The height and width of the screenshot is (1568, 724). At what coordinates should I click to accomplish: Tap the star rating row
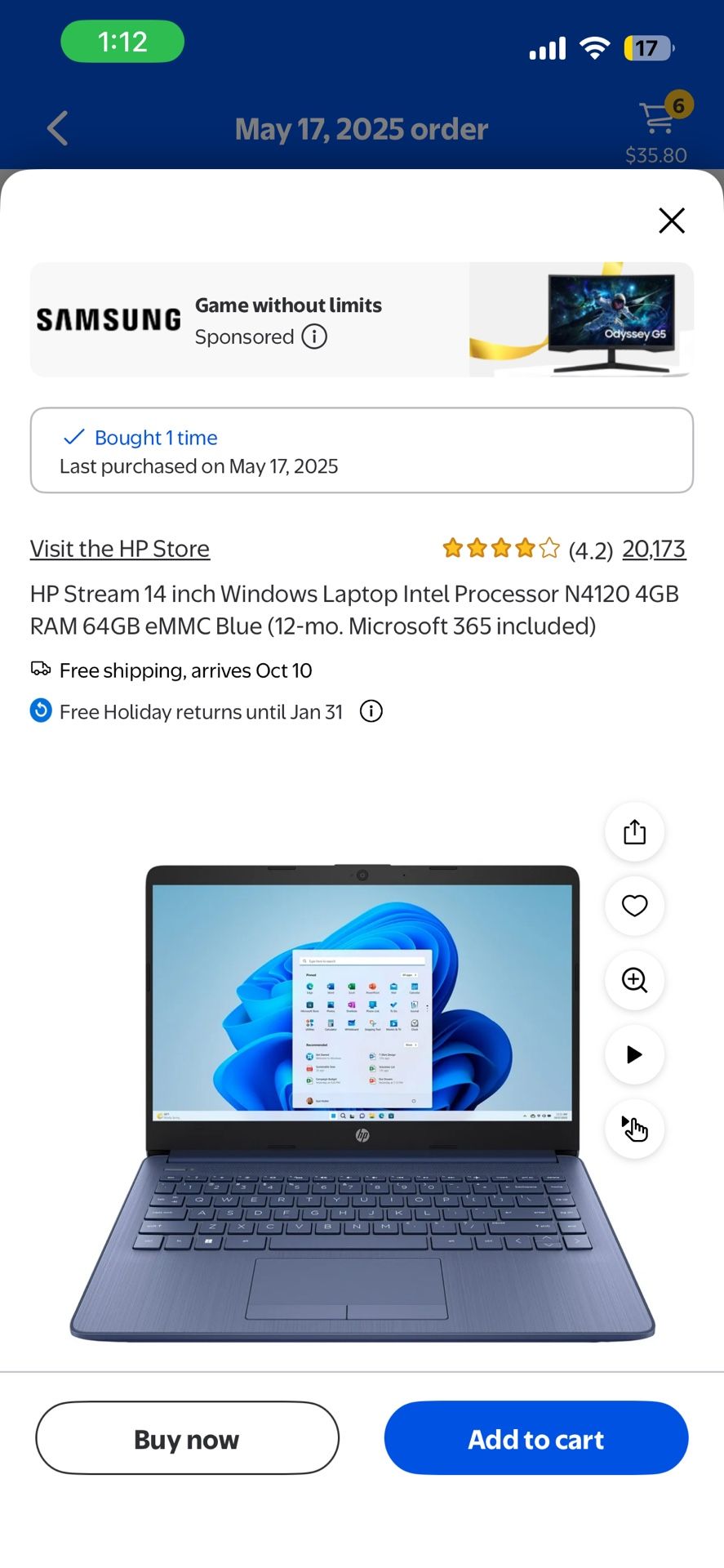[501, 548]
